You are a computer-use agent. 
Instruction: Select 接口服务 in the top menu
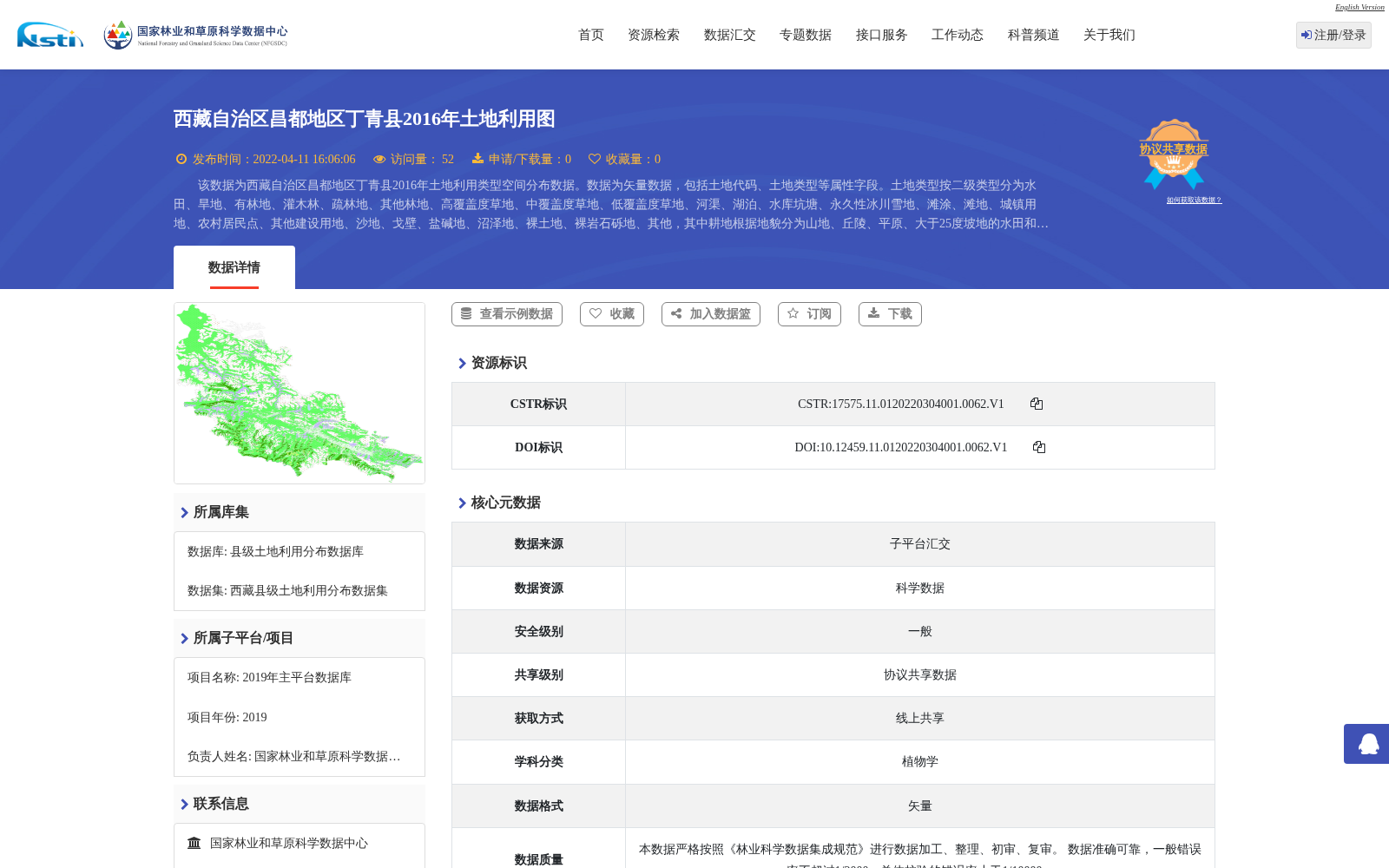[882, 35]
